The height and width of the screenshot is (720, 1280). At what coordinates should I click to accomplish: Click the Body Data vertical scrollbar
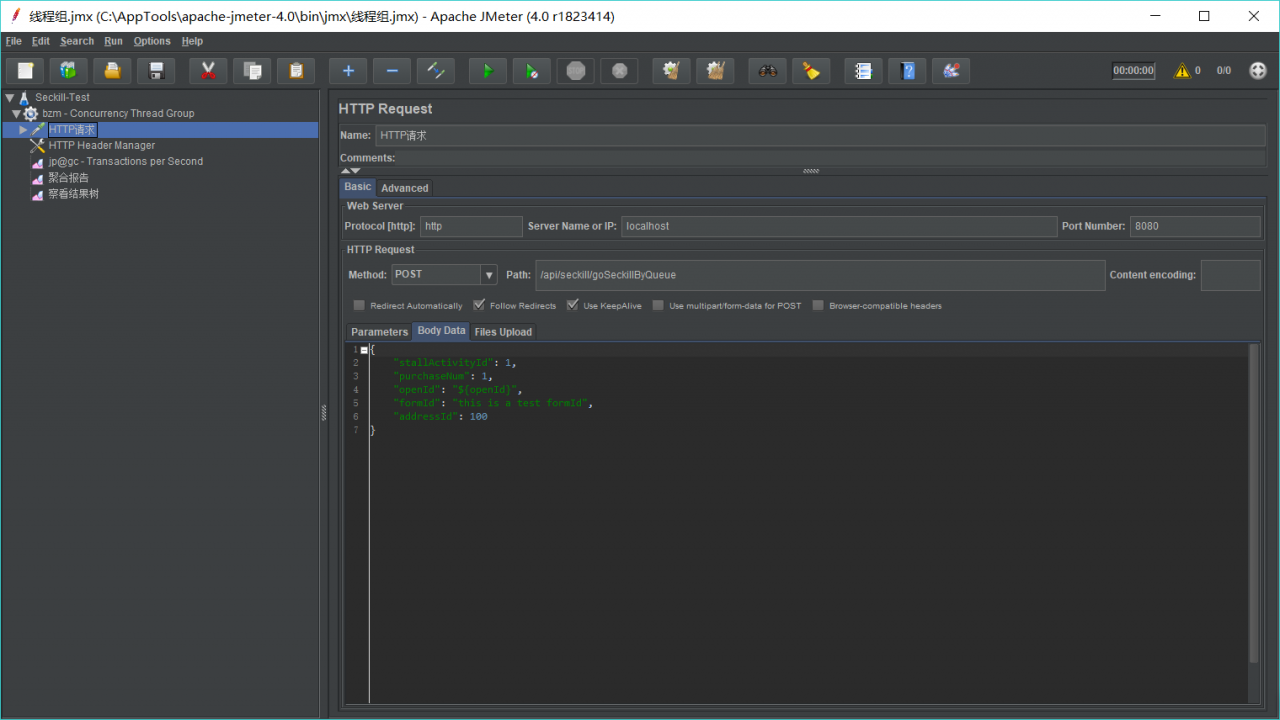tap(1254, 500)
